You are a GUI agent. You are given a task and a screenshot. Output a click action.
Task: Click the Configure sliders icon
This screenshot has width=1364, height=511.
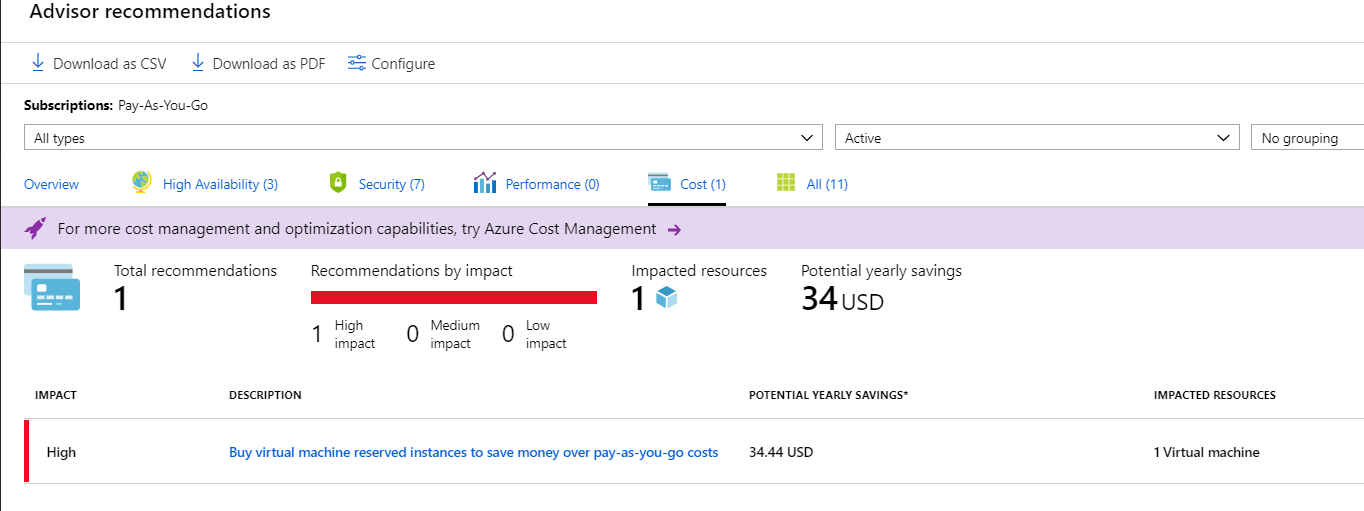pyautogui.click(x=357, y=63)
